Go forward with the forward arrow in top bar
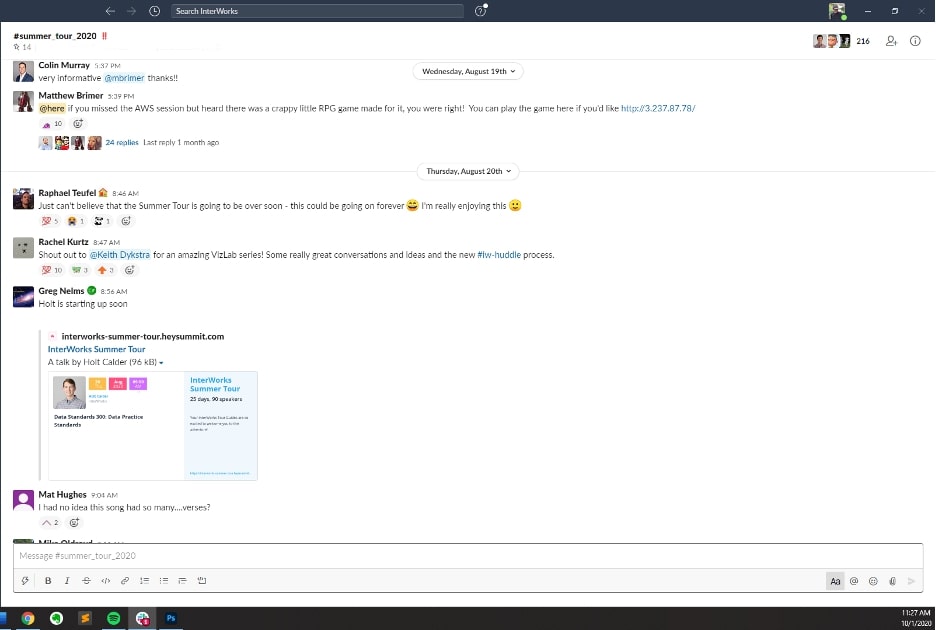This screenshot has height=630, width=936. 131,11
